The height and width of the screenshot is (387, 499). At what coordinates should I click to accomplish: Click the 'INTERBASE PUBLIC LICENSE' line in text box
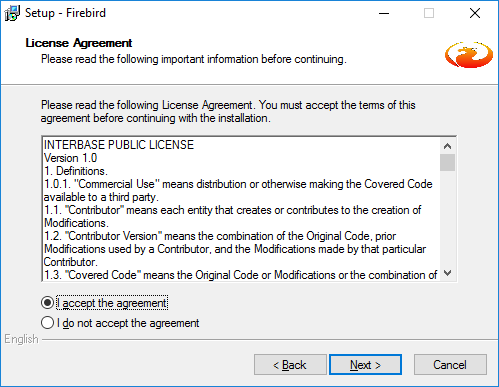[119, 145]
